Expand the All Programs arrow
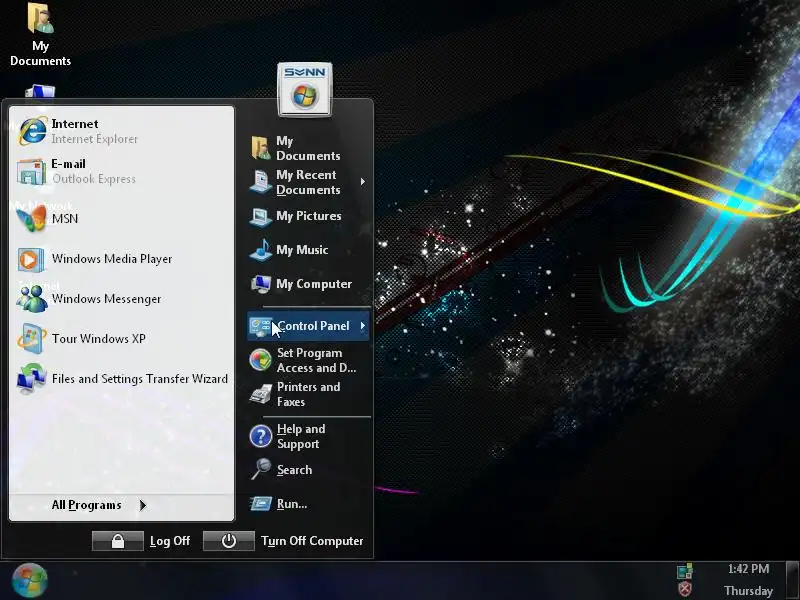The width and height of the screenshot is (800, 600). click(x=143, y=505)
